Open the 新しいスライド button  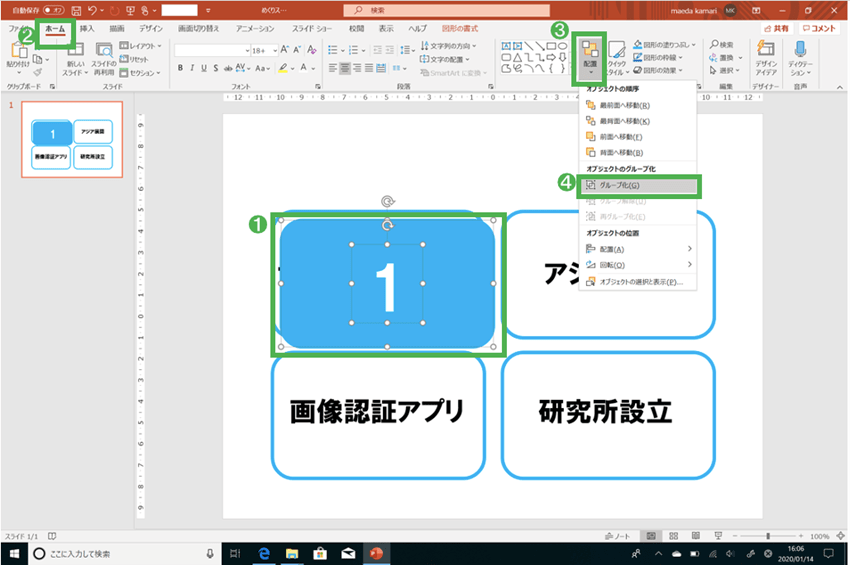(75, 60)
